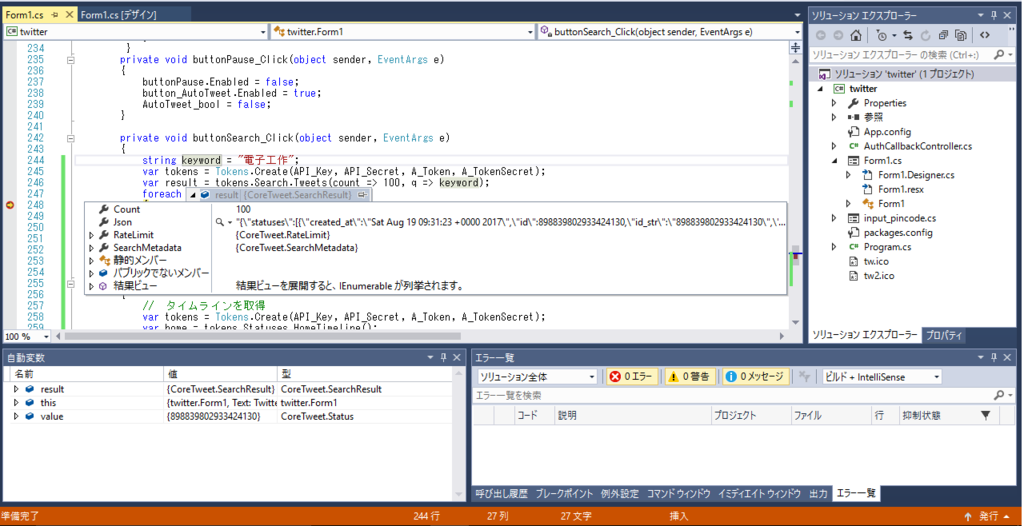Click the magnifier in Error List search box
This screenshot has width=1024, height=526.
coord(999,395)
